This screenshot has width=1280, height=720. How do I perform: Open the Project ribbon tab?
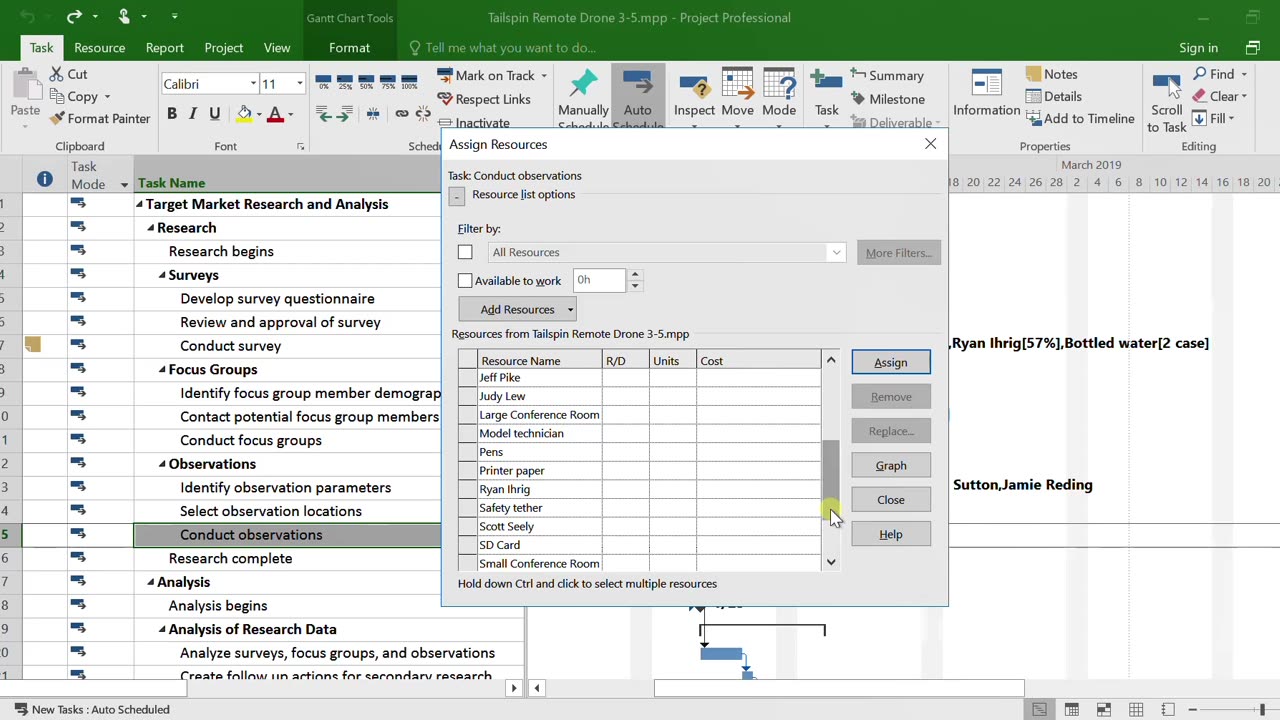coord(223,47)
